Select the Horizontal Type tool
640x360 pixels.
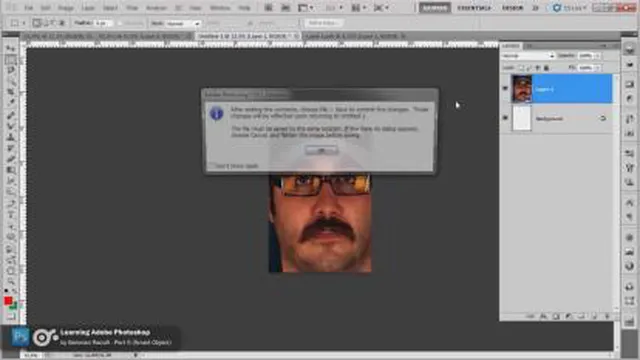pyautogui.click(x=11, y=214)
